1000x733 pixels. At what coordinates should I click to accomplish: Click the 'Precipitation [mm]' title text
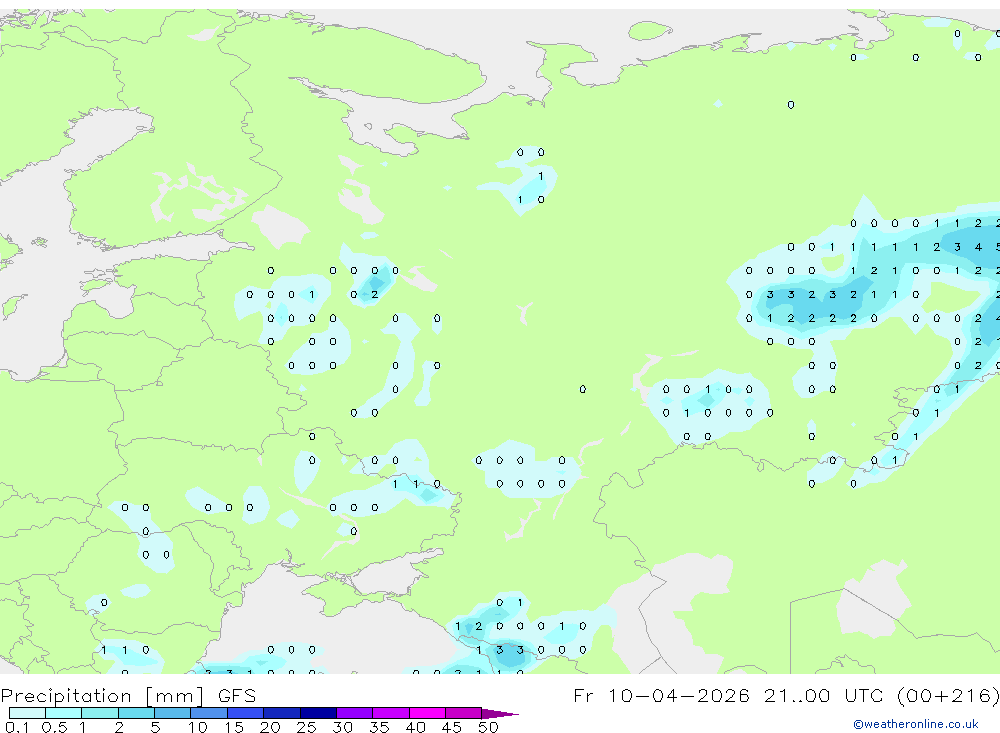(102, 696)
